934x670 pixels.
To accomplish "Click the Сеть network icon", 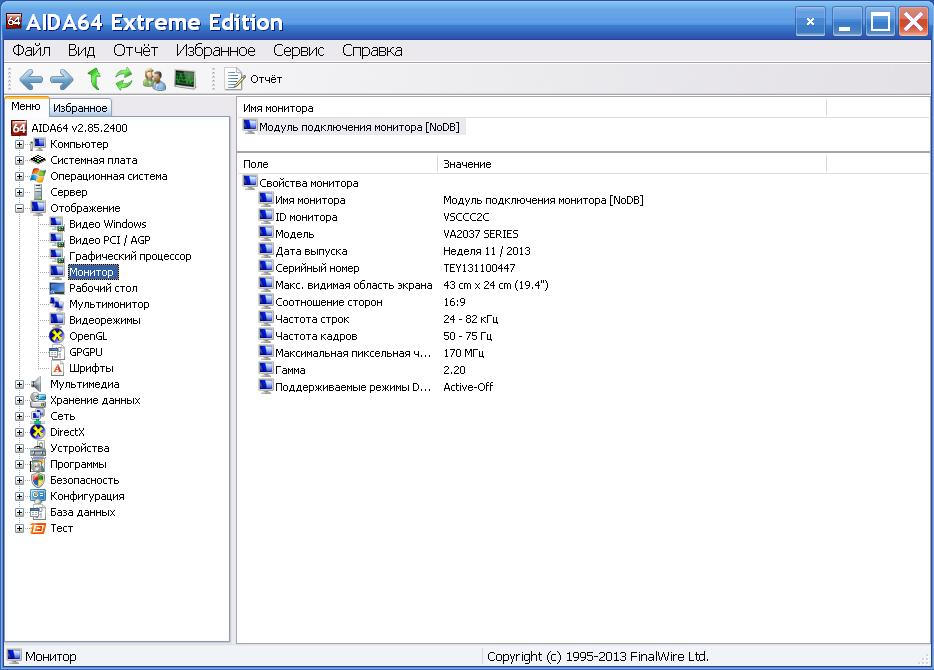I will point(38,416).
